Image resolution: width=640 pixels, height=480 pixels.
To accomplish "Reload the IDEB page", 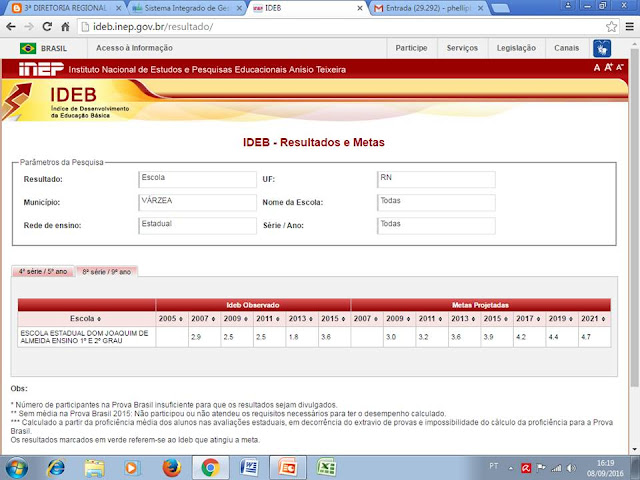I will (x=47, y=27).
